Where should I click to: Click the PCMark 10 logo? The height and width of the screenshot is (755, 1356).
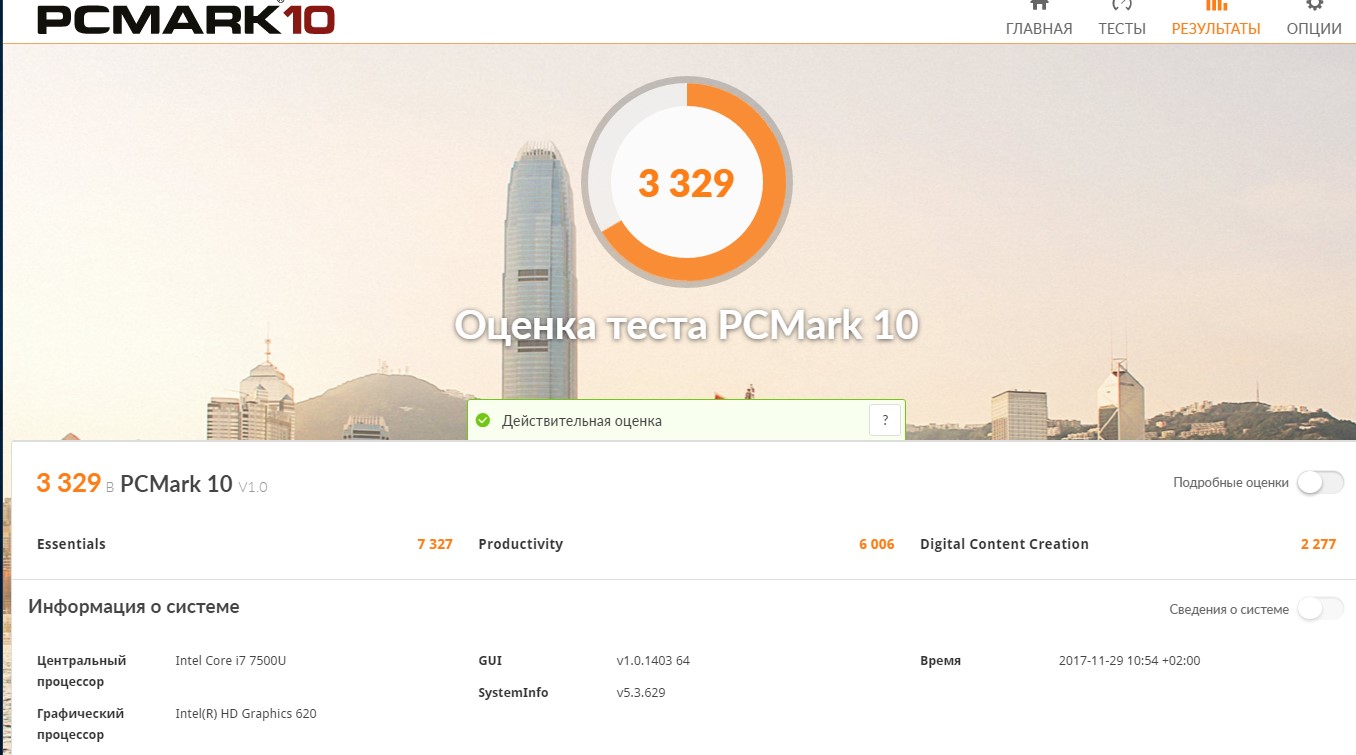[x=186, y=18]
